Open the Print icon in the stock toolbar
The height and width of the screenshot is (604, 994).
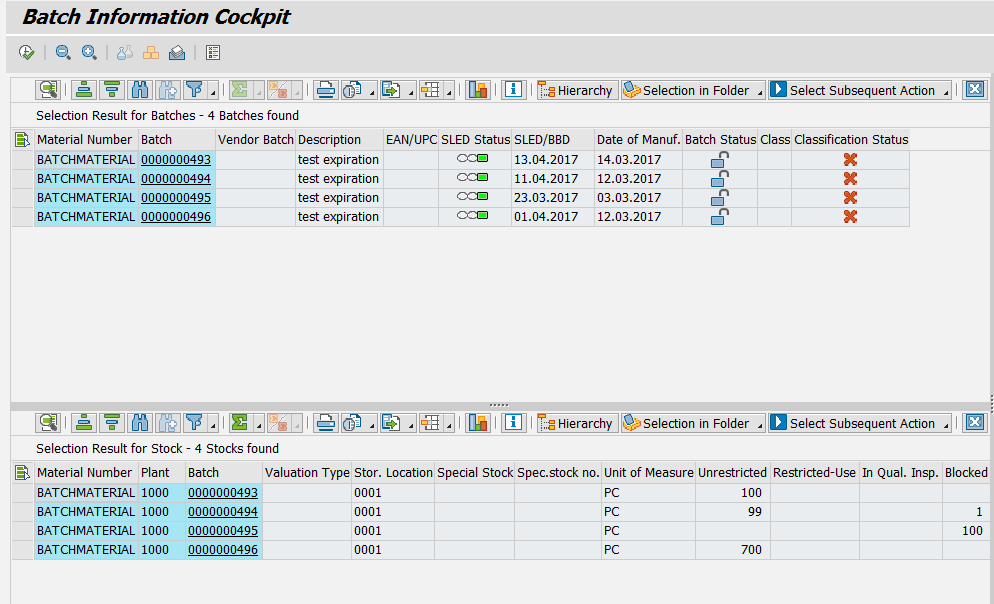pyautogui.click(x=325, y=423)
